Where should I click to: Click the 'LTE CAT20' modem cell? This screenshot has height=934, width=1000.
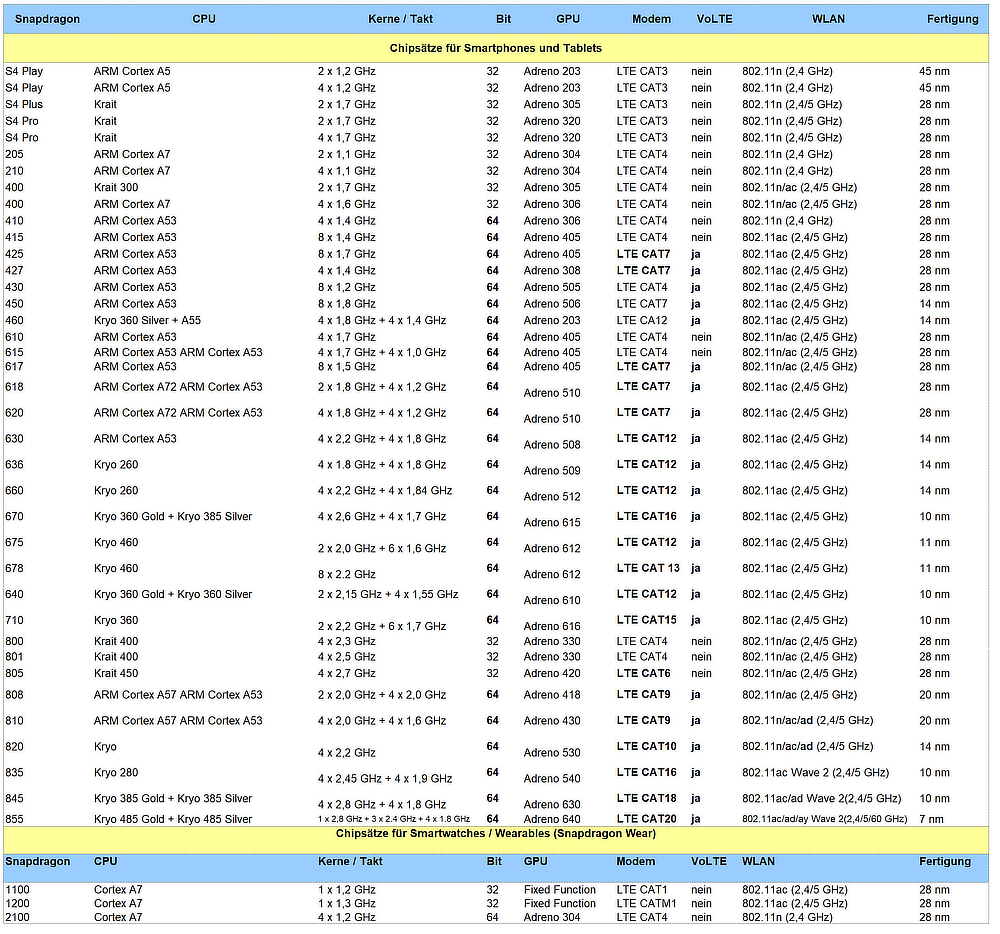(647, 819)
